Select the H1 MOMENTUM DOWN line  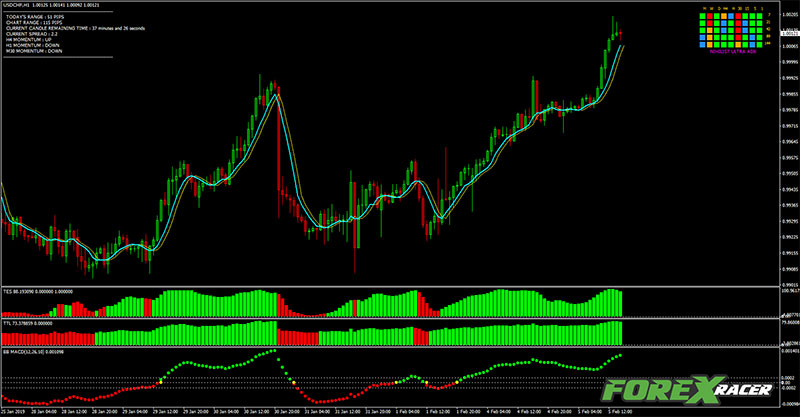click(33, 45)
